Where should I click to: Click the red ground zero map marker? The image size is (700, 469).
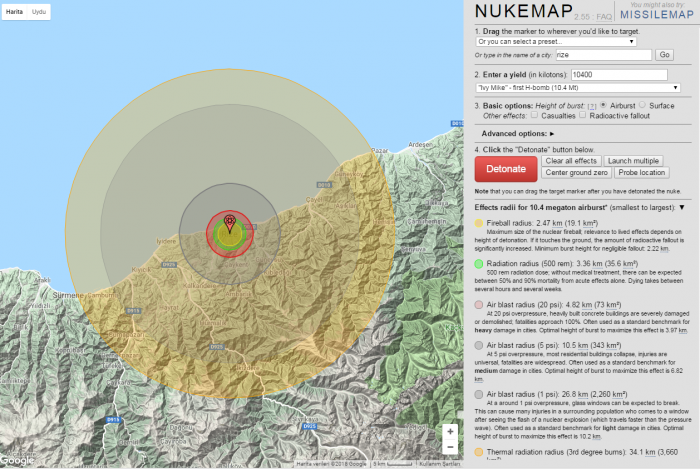[x=230, y=221]
